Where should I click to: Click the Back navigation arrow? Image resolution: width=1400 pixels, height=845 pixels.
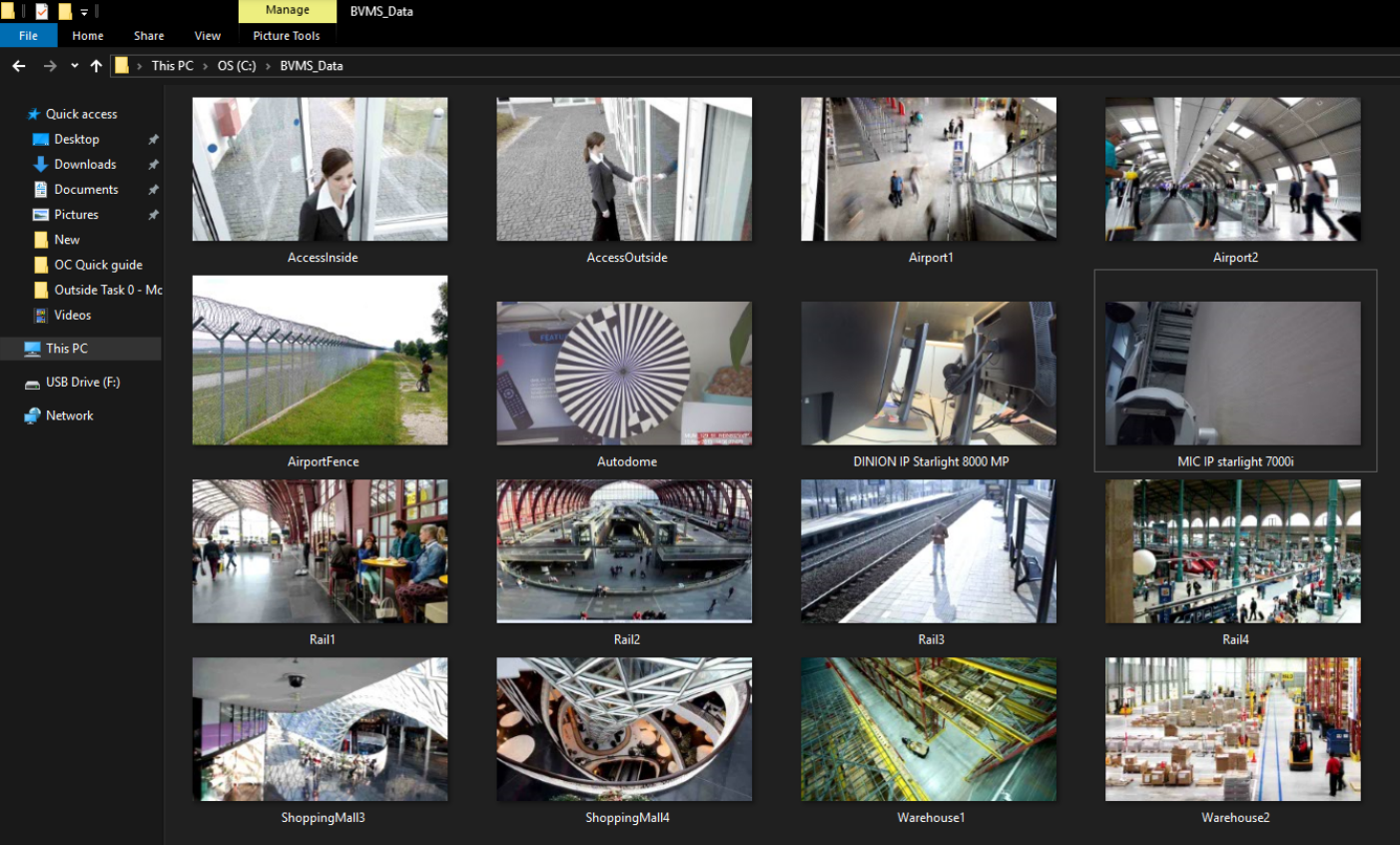[x=19, y=66]
